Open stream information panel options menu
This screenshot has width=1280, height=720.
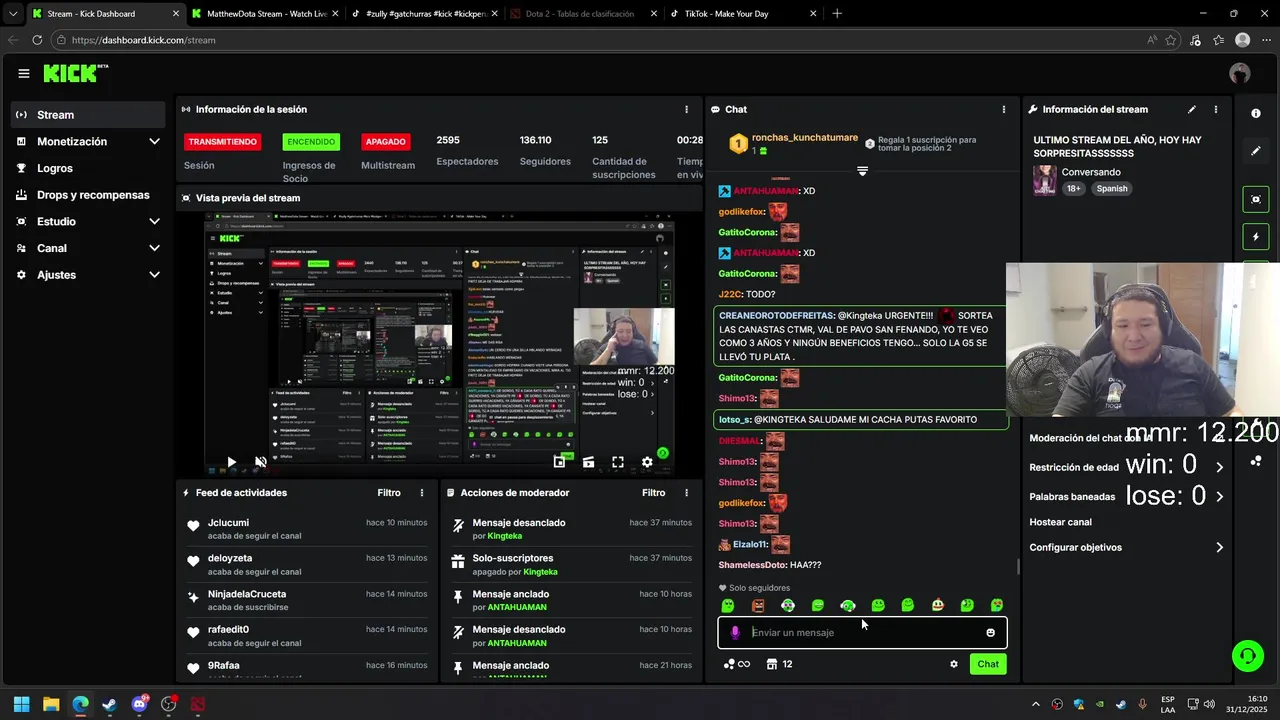point(1216,109)
